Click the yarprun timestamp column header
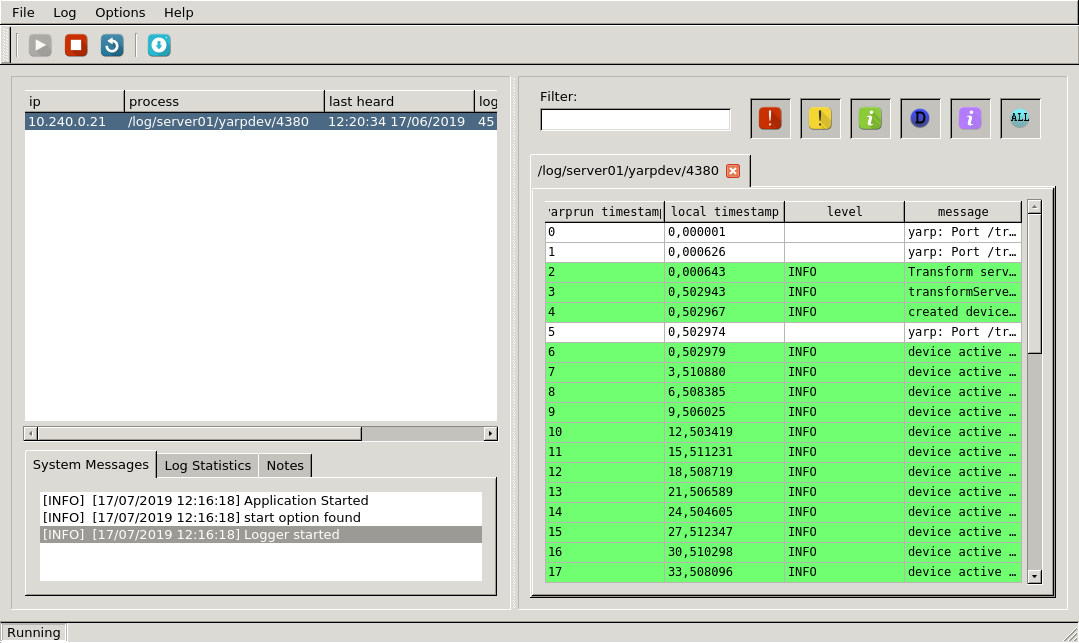 (605, 211)
